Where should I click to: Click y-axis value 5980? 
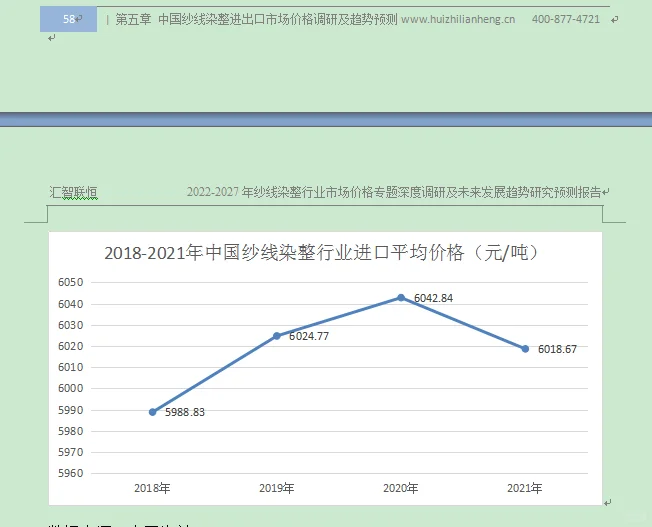71,431
